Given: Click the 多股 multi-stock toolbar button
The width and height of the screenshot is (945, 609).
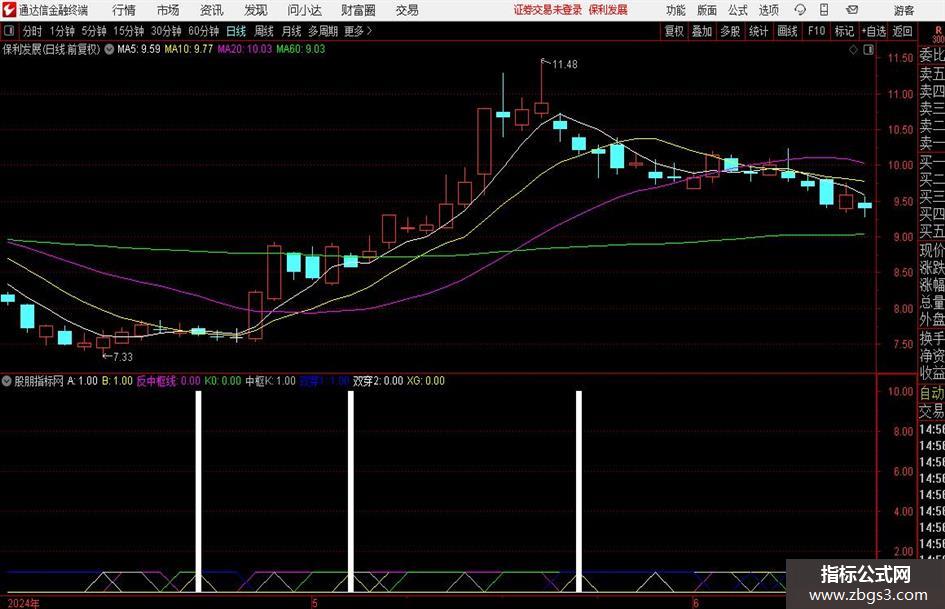Looking at the screenshot, I should pos(730,31).
